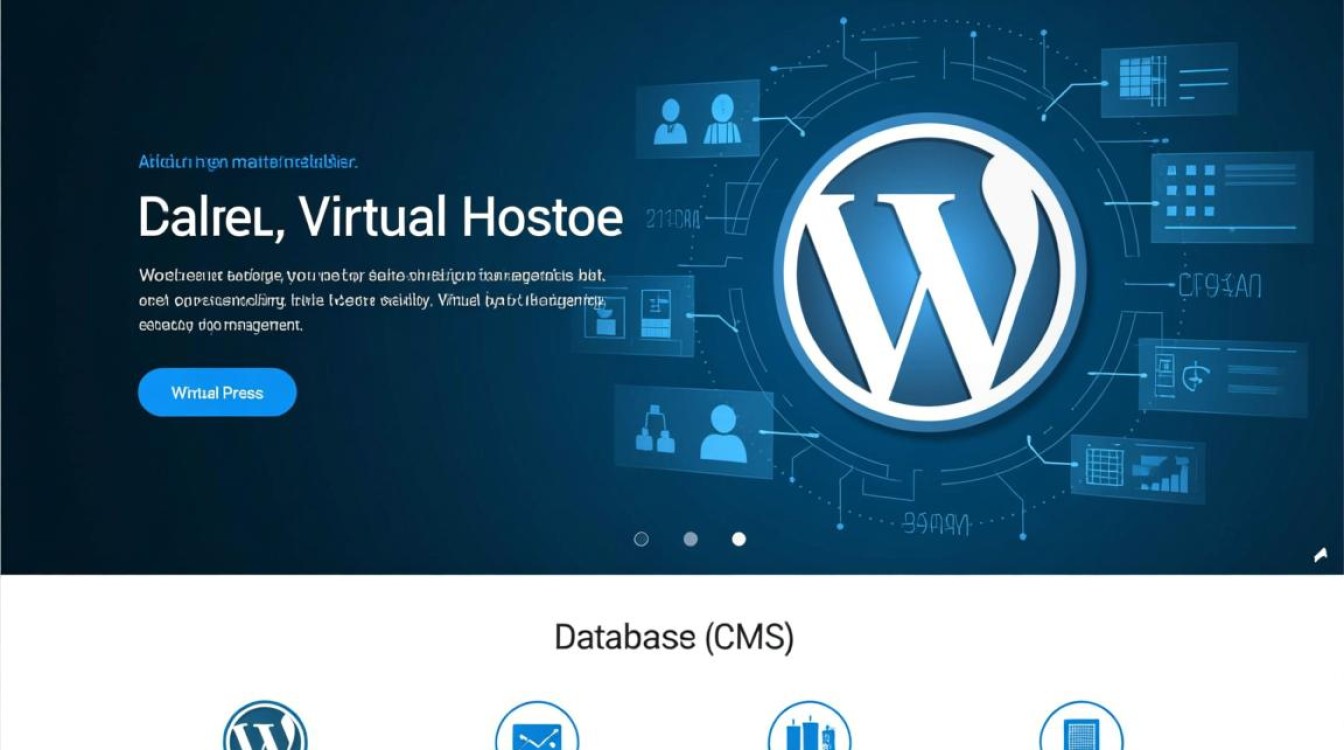
Task: Click the Database (CMS) section heading
Action: coord(673,637)
